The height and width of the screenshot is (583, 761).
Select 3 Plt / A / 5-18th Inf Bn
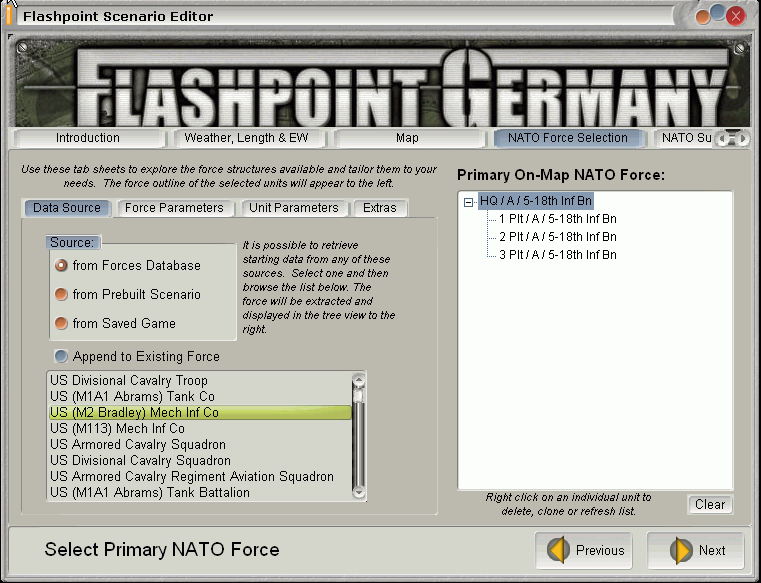pyautogui.click(x=558, y=255)
